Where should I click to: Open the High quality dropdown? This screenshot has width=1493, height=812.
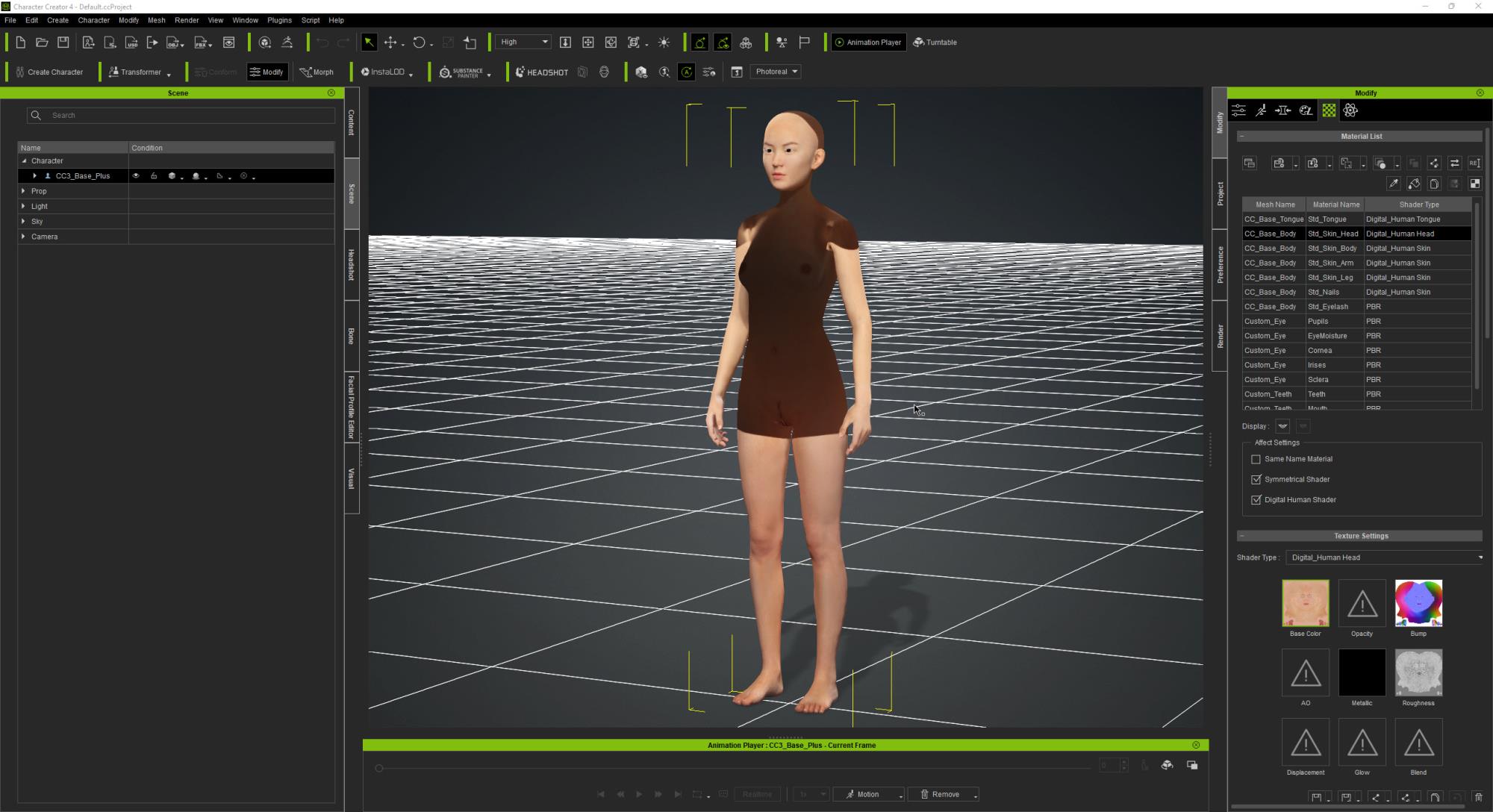click(523, 43)
